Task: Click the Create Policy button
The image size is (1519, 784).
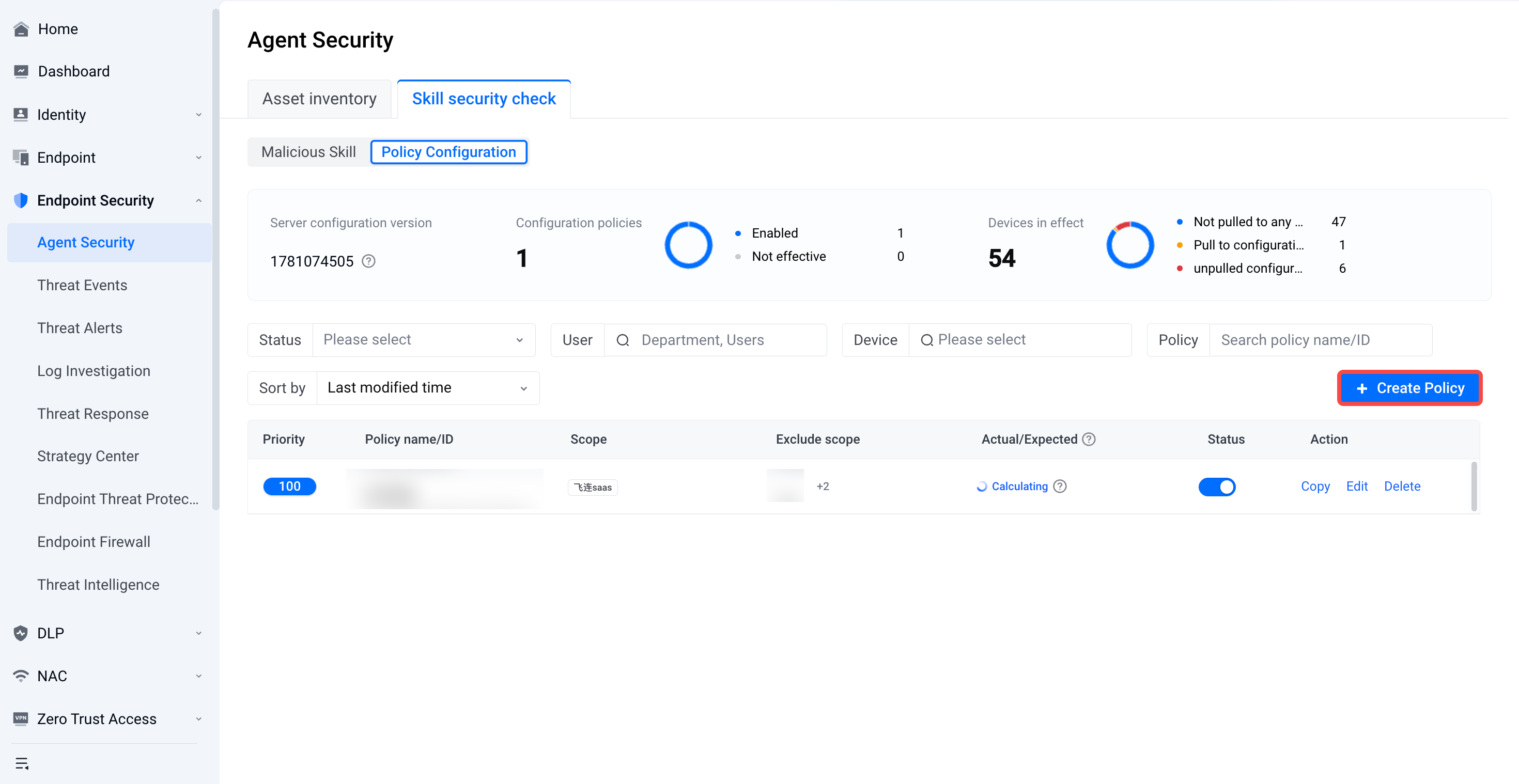Action: [x=1410, y=388]
